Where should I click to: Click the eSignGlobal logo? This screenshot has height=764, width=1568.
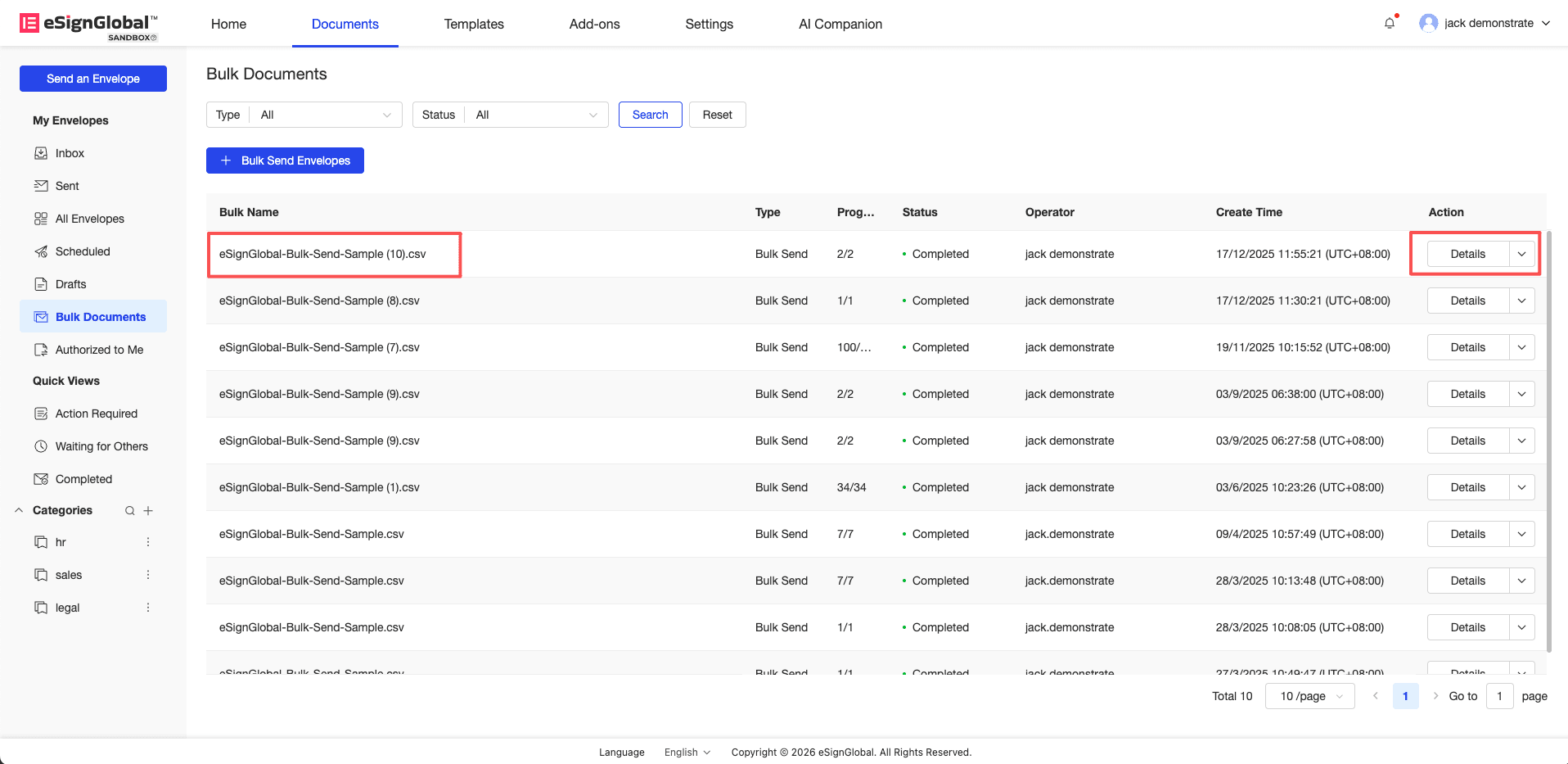tap(88, 25)
